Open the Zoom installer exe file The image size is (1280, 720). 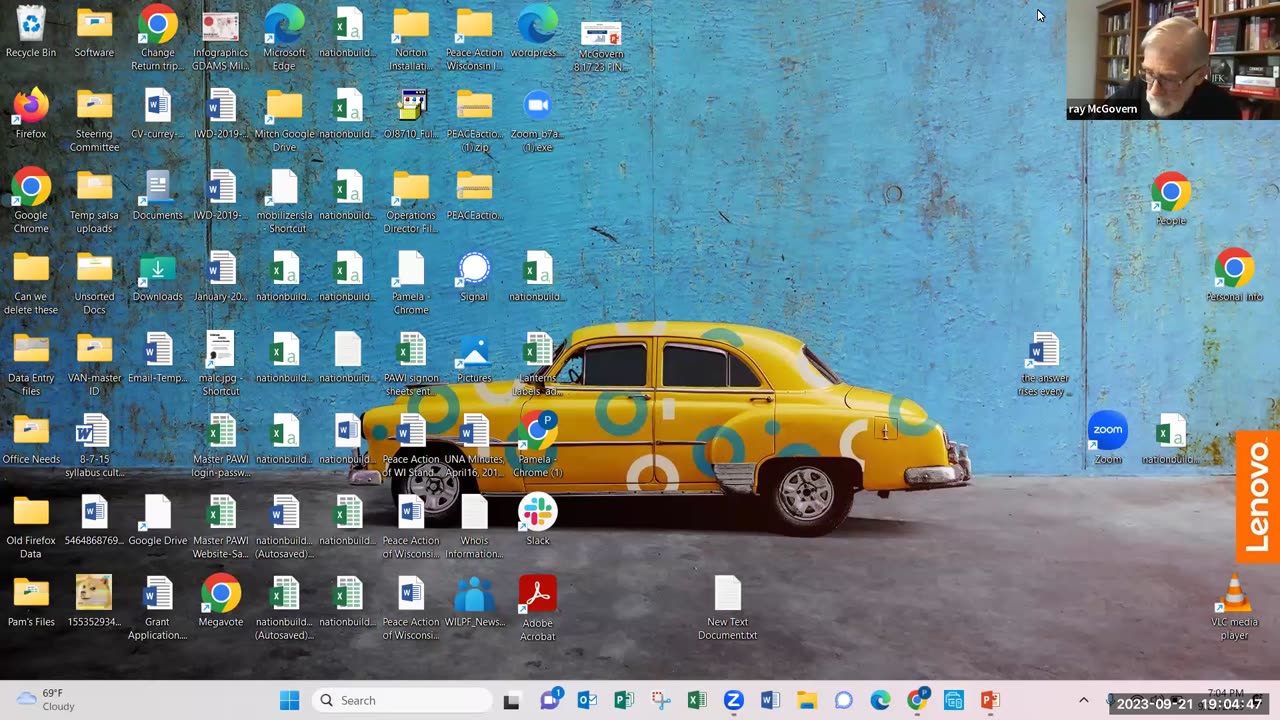tap(538, 119)
